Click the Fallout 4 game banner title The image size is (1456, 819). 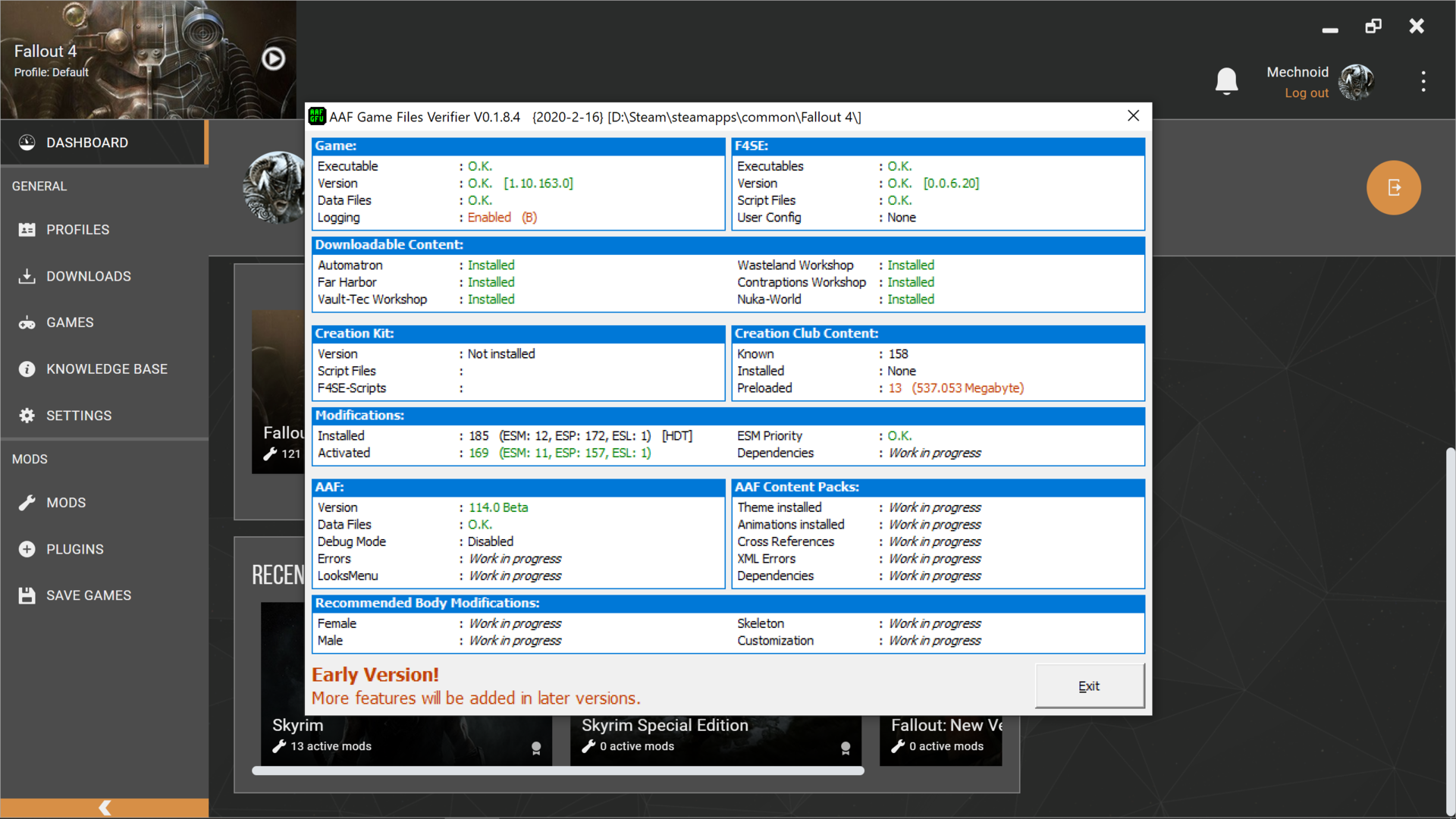click(x=45, y=52)
